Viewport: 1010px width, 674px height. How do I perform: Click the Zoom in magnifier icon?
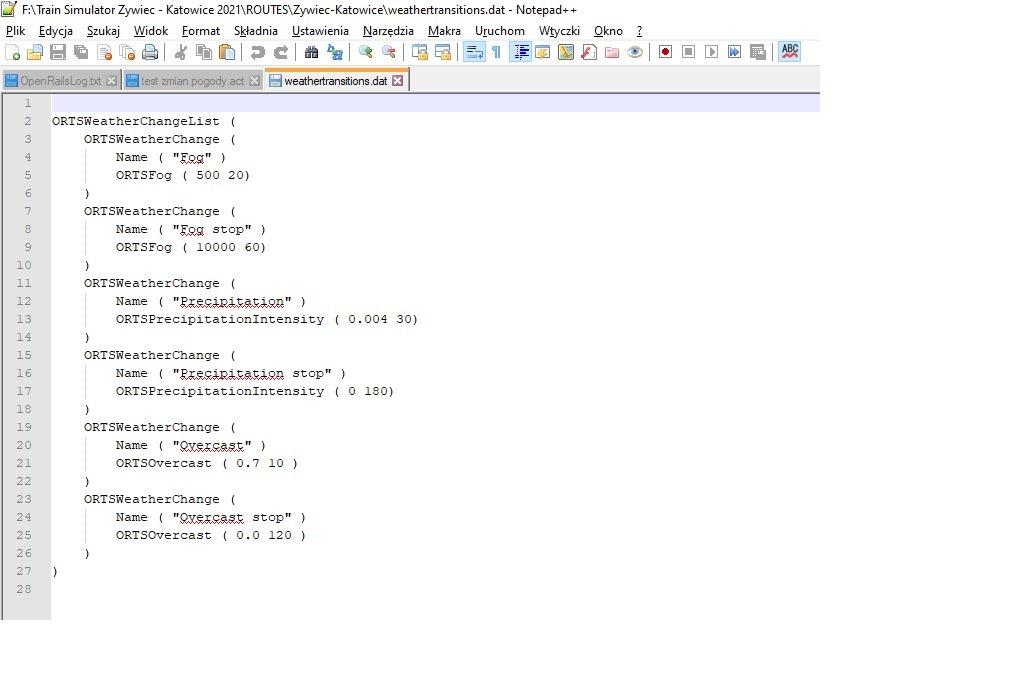click(366, 52)
